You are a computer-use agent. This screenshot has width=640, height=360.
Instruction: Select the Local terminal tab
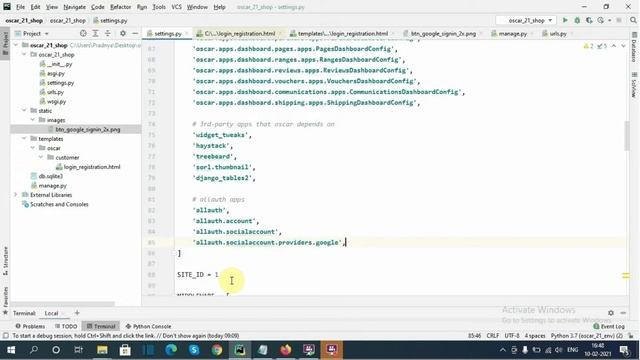point(51,313)
